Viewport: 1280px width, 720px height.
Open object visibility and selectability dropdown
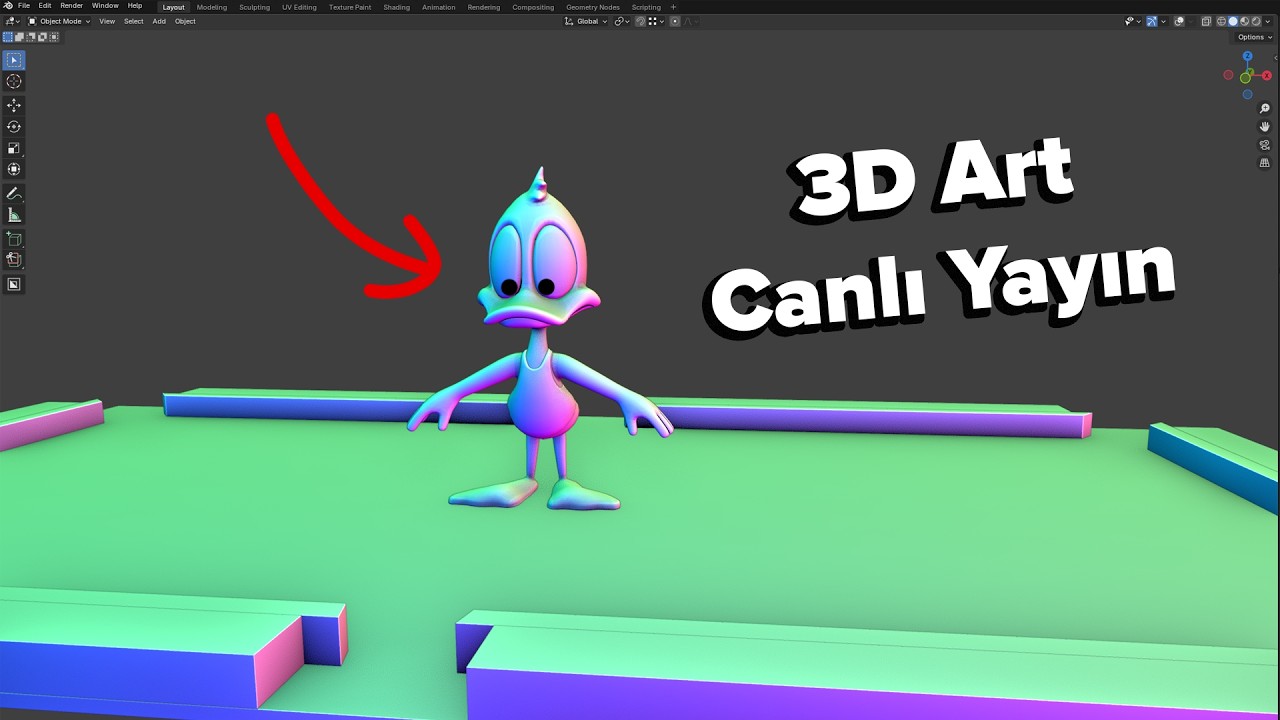pyautogui.click(x=1131, y=21)
